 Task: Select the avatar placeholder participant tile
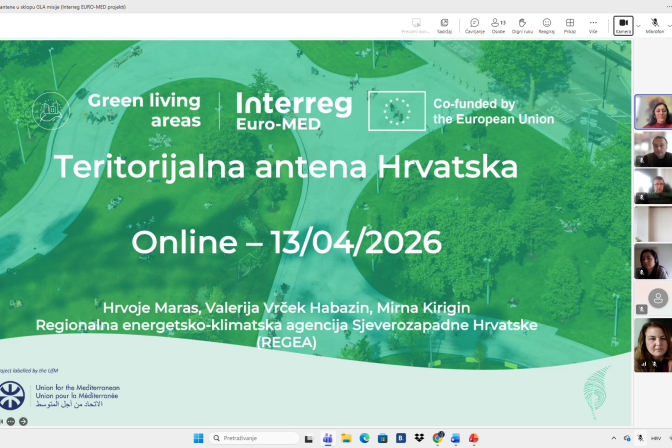tap(653, 298)
